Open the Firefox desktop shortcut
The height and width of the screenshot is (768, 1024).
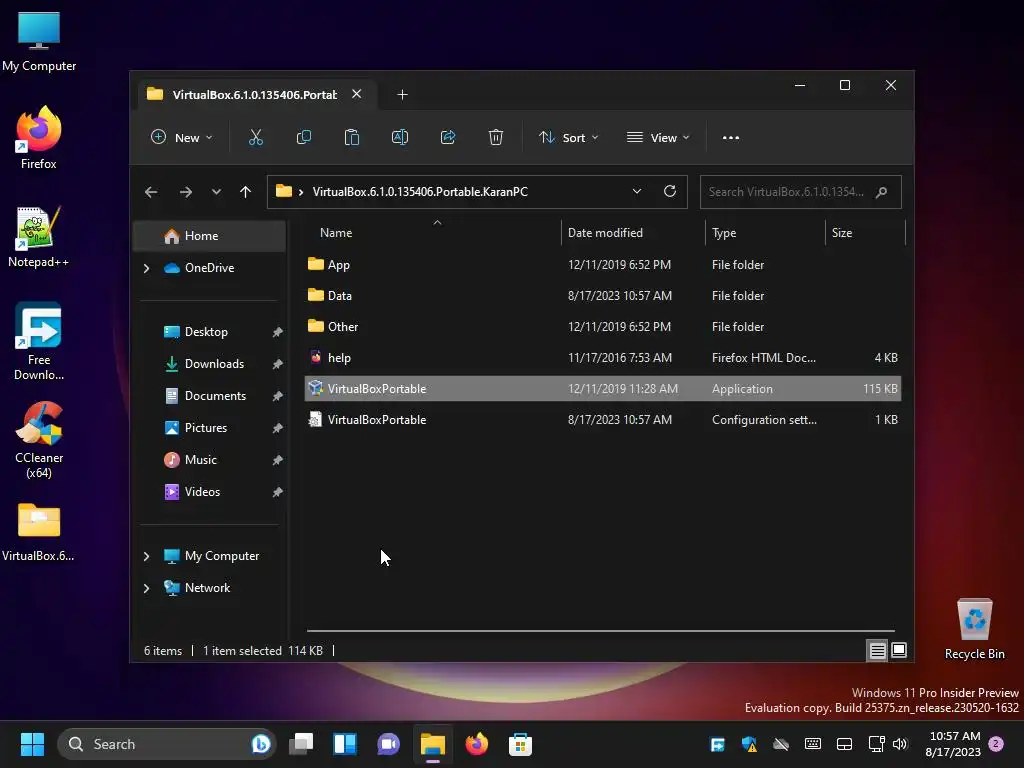point(39,138)
